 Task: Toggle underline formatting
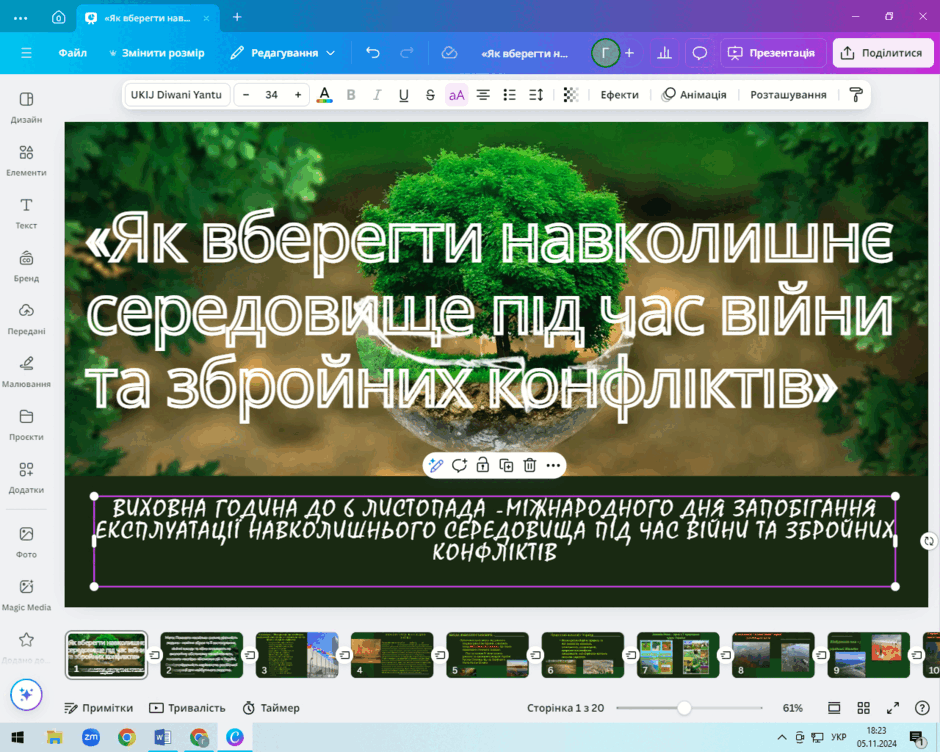click(x=403, y=95)
